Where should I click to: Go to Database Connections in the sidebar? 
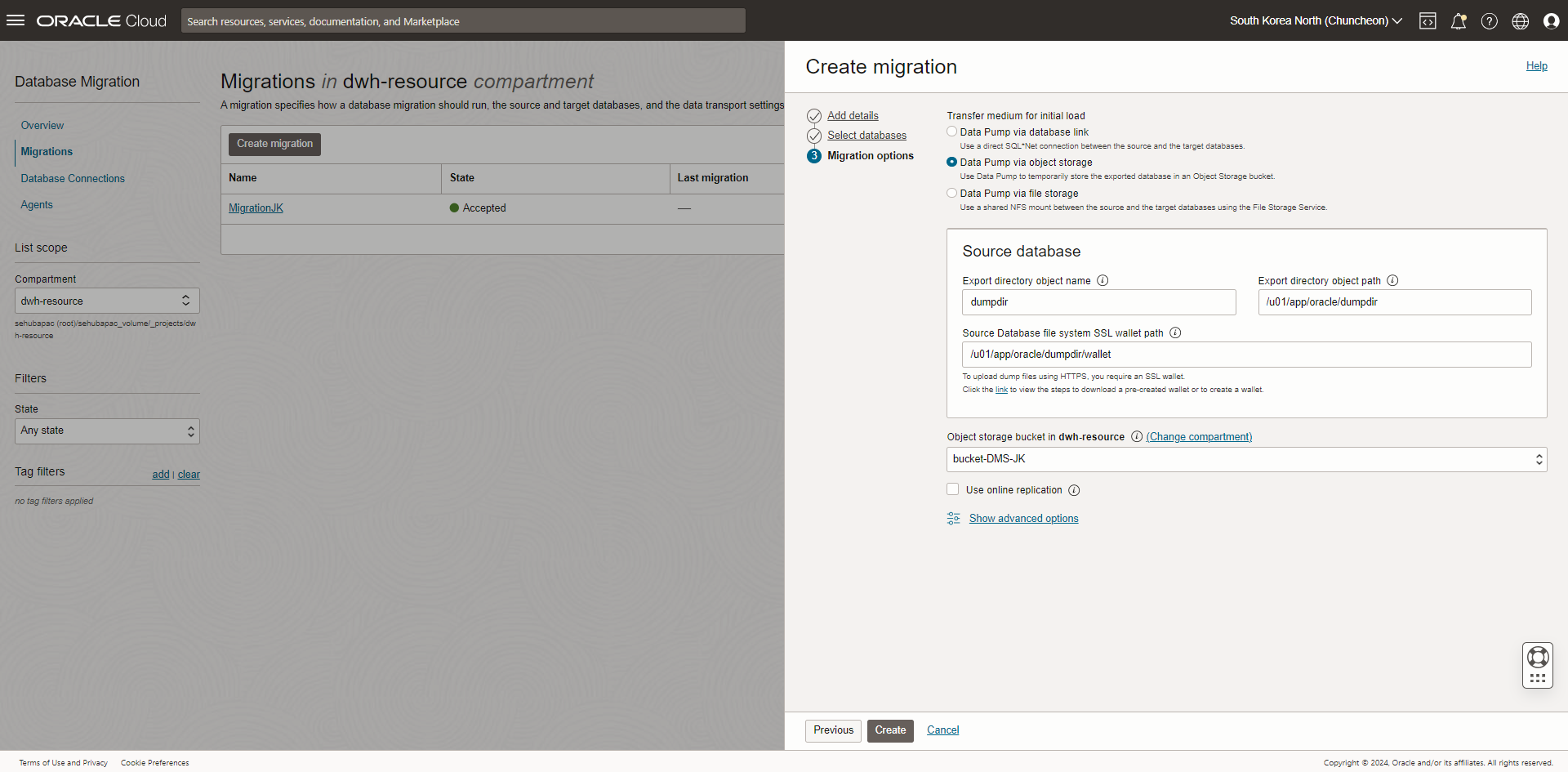point(73,179)
